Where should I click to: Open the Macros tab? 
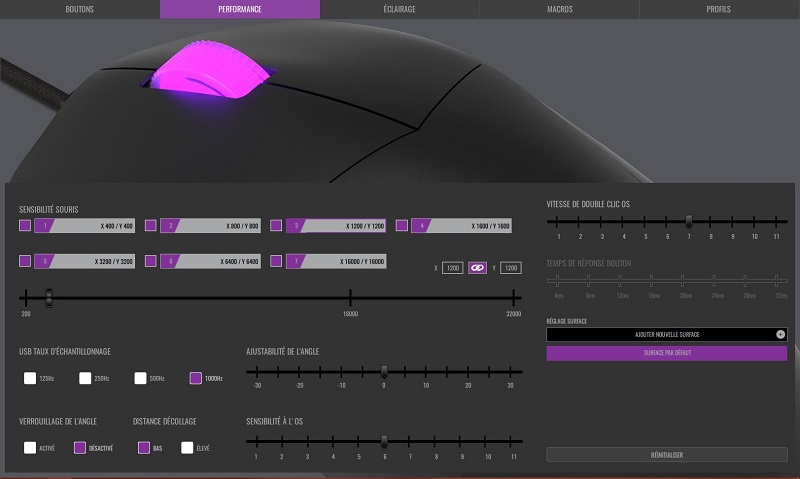click(x=559, y=9)
